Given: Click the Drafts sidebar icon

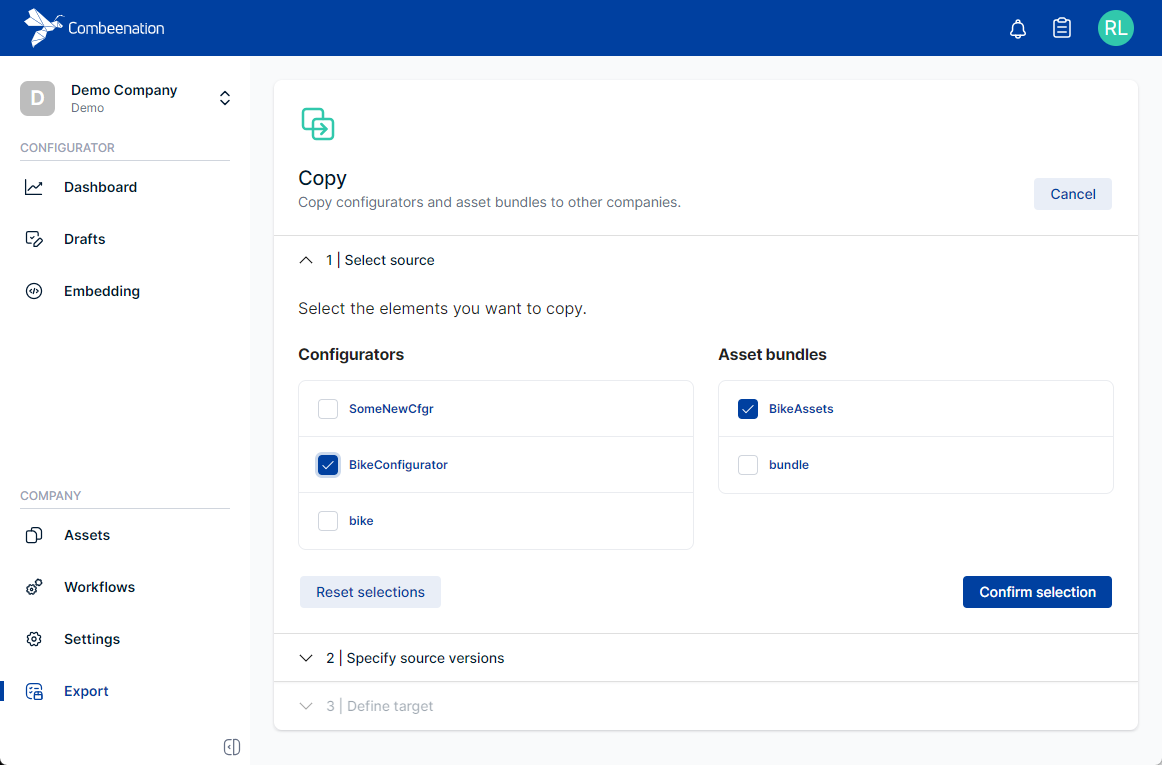Looking at the screenshot, I should point(34,239).
